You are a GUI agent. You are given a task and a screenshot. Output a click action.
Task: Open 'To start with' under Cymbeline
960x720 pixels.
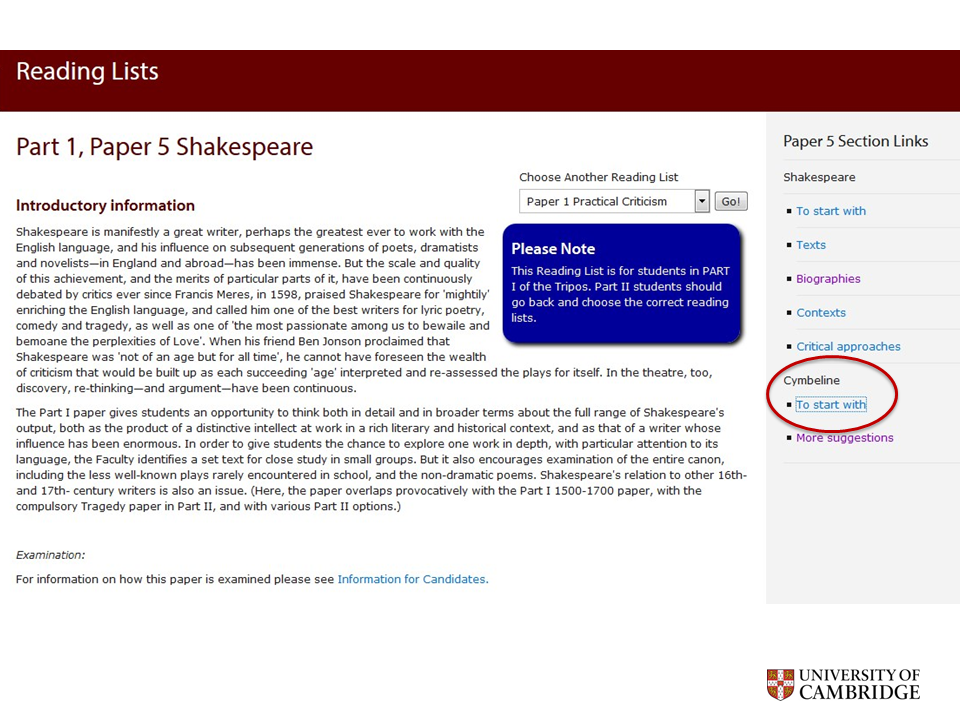click(830, 405)
